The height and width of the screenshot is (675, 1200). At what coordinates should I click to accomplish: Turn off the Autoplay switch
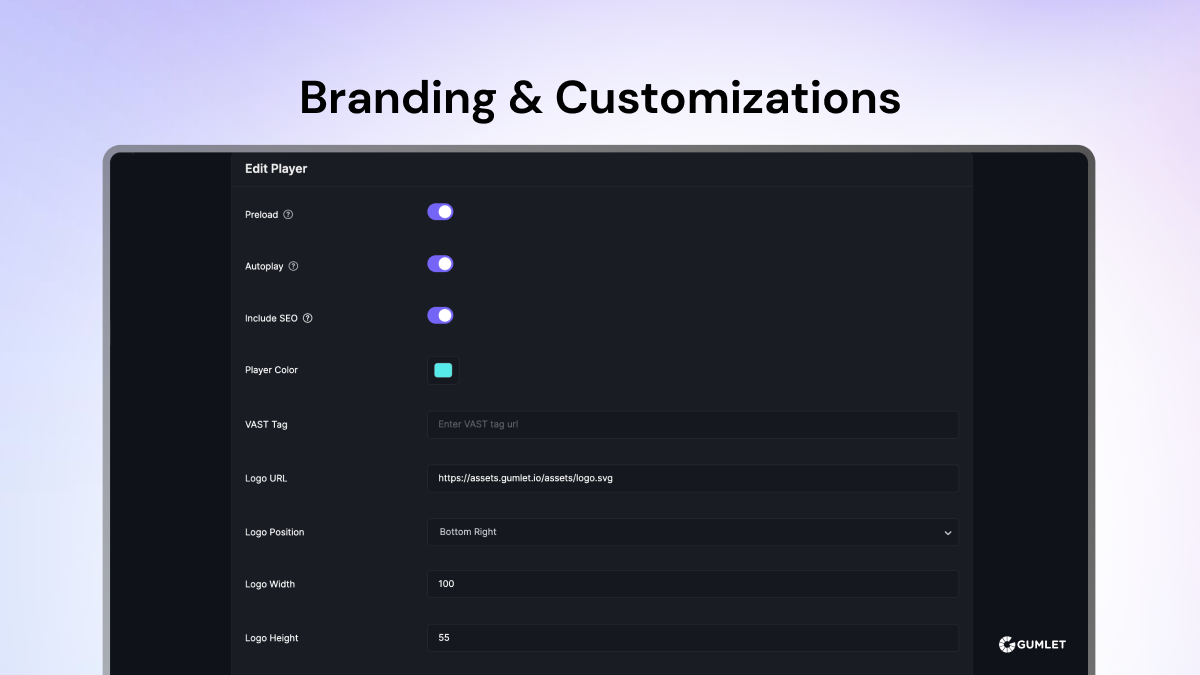[440, 264]
